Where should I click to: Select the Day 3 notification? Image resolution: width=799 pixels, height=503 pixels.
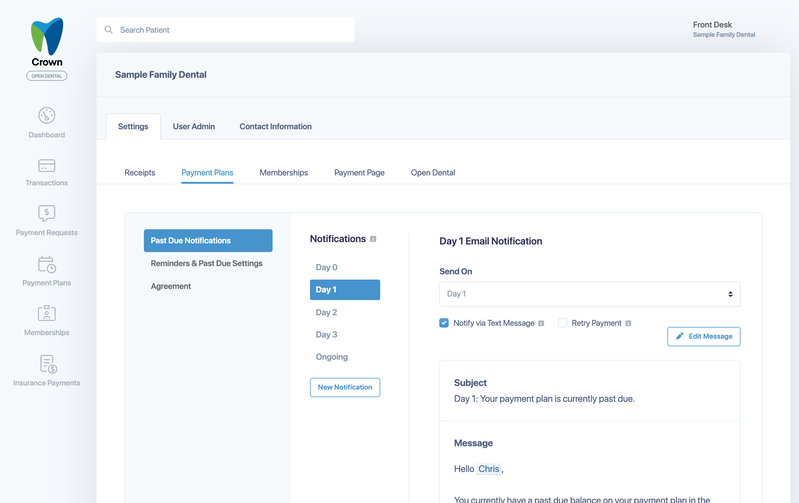click(327, 335)
